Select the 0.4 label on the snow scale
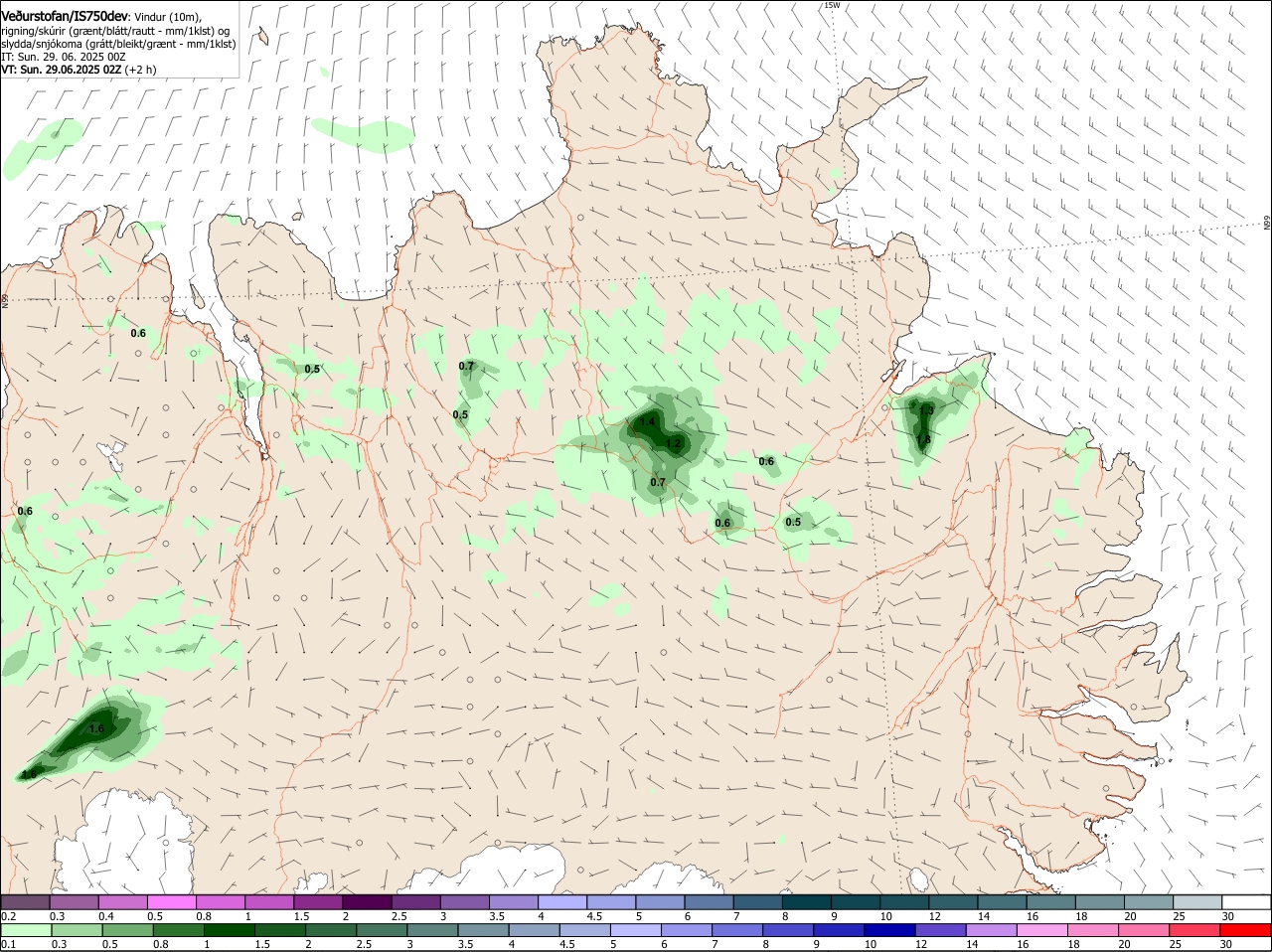The width and height of the screenshot is (1272, 952). pyautogui.click(x=106, y=915)
